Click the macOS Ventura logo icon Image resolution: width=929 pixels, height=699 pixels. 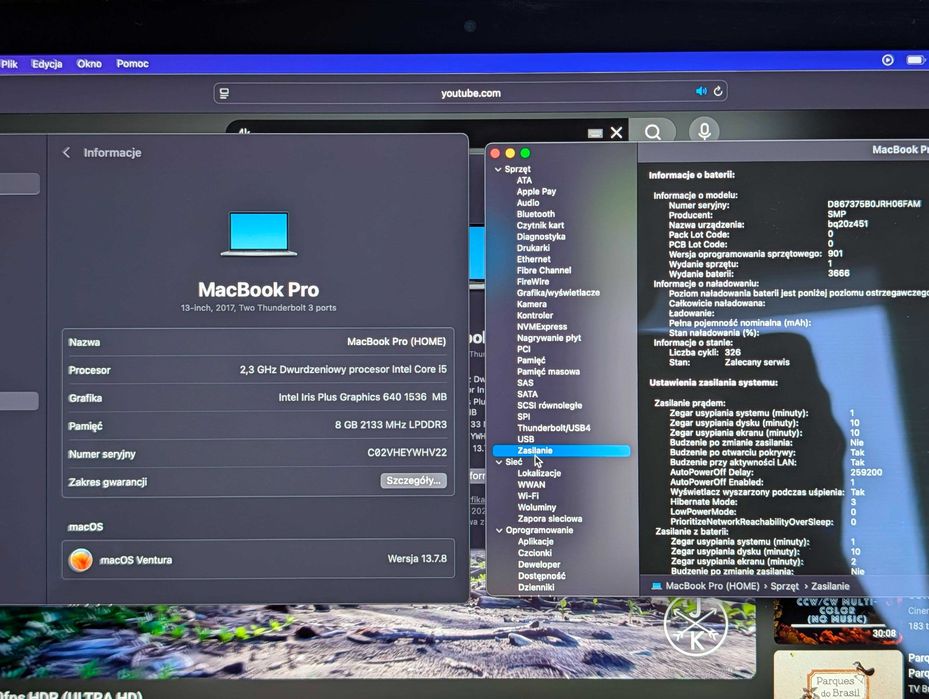81,560
